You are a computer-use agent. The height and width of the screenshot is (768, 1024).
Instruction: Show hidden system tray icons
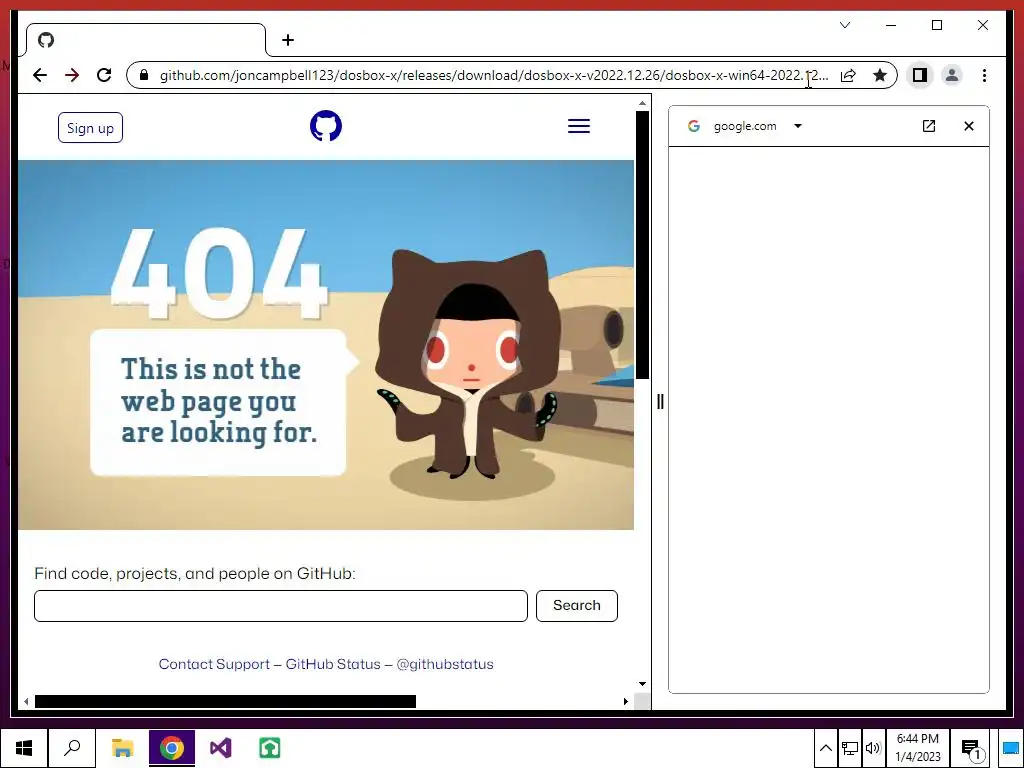click(x=825, y=748)
